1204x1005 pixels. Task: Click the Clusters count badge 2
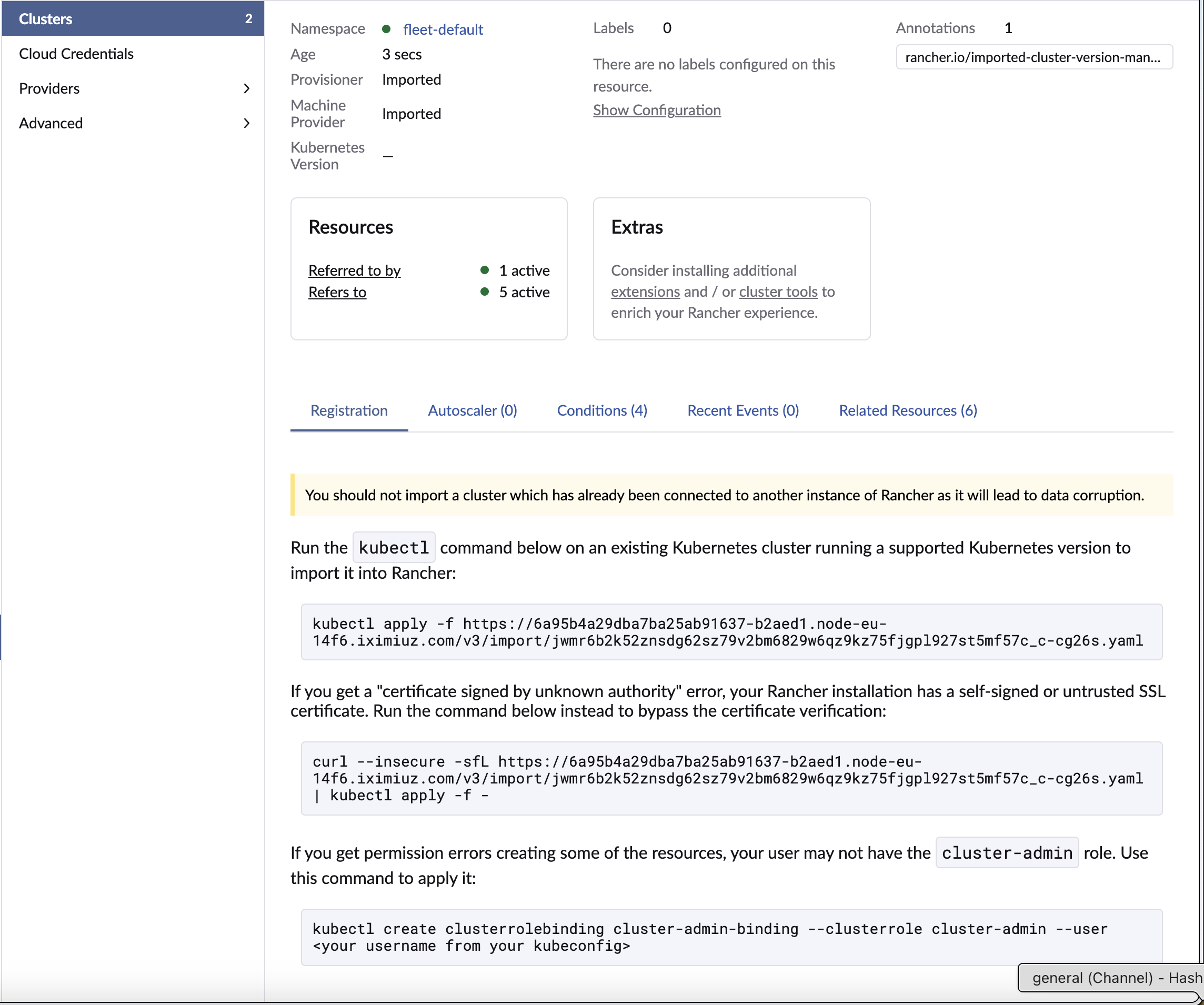[x=249, y=18]
